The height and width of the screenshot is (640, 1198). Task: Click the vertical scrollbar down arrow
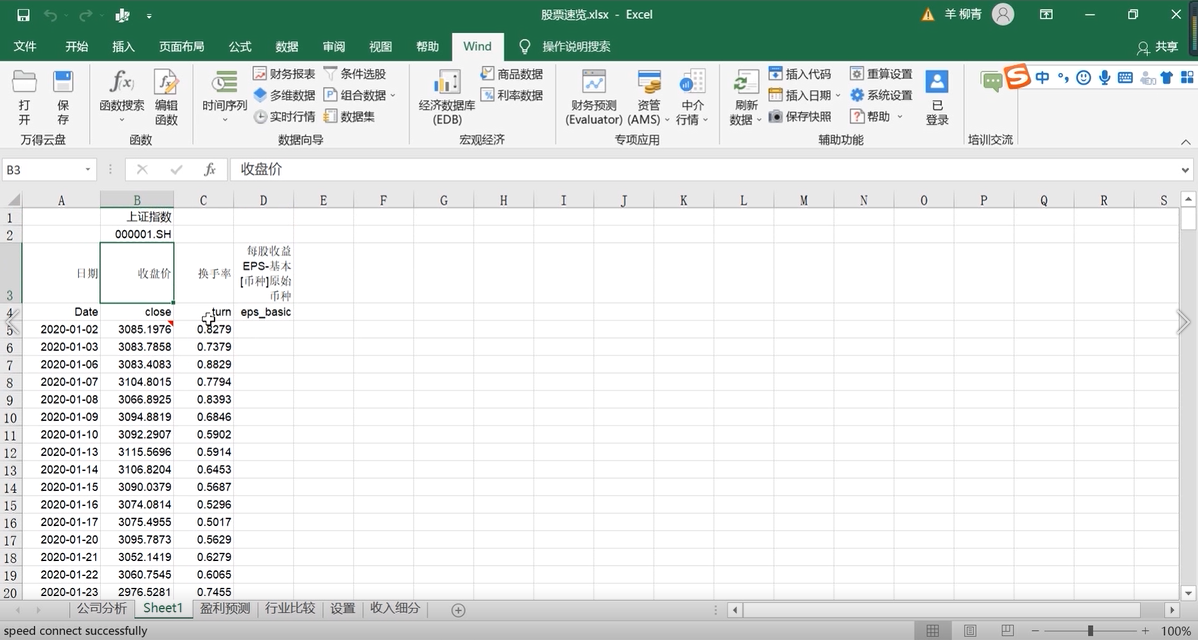click(x=1188, y=593)
